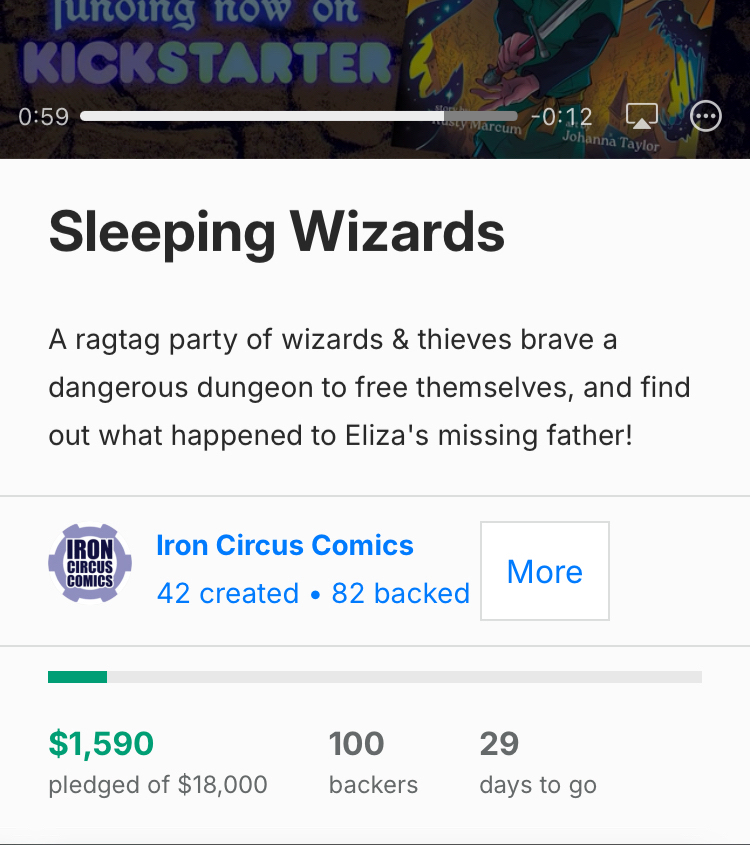
Task: Click the Sleeping Wizards project title
Action: [276, 231]
